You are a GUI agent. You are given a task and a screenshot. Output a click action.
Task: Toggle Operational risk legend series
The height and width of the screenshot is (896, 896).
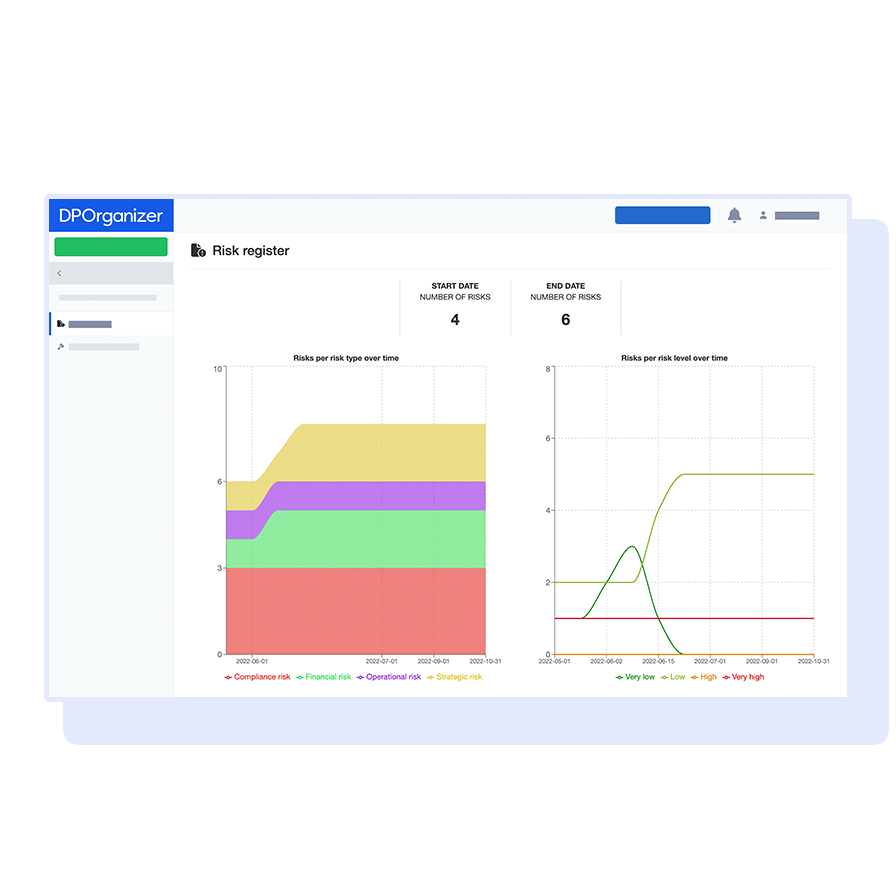click(x=388, y=677)
